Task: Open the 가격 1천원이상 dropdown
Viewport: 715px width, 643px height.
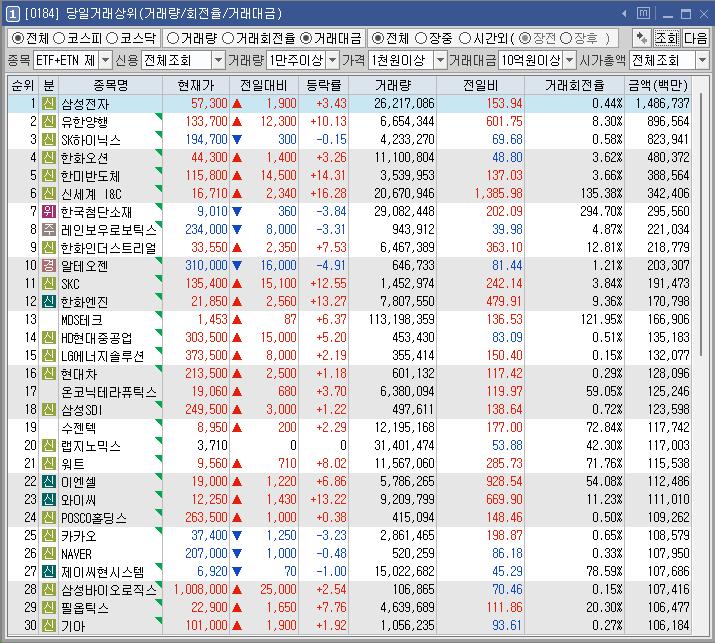Action: pos(440,60)
